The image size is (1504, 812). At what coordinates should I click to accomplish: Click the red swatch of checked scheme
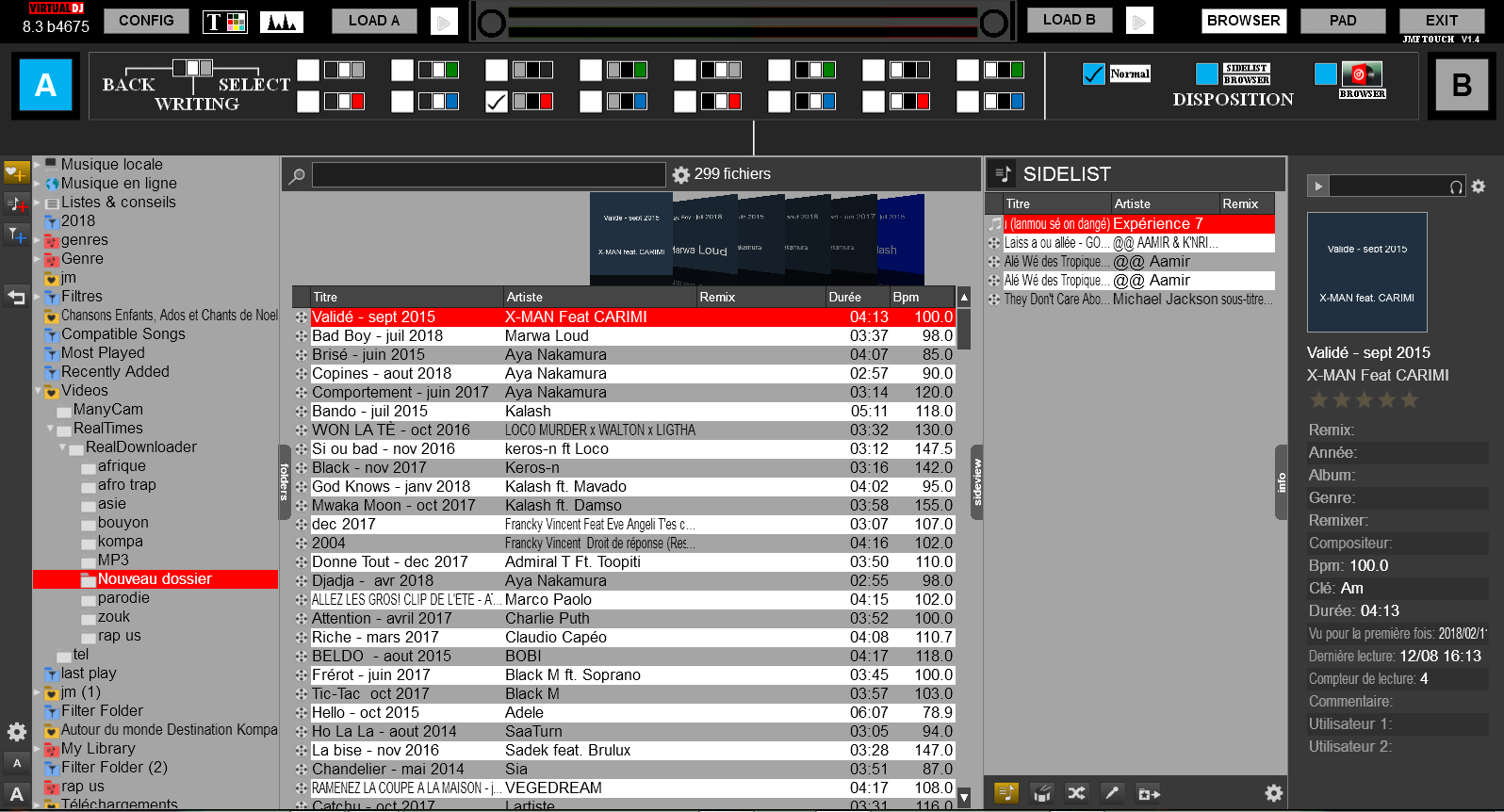tap(547, 101)
